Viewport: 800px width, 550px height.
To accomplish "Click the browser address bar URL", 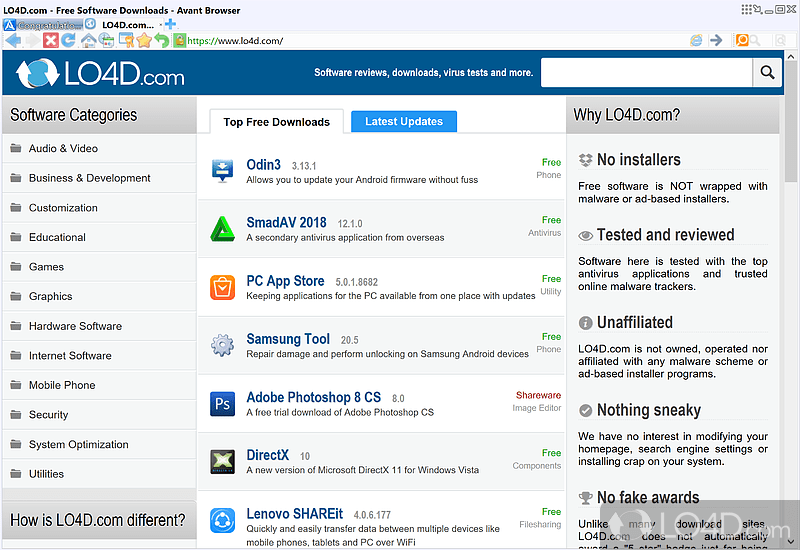I will coord(235,41).
